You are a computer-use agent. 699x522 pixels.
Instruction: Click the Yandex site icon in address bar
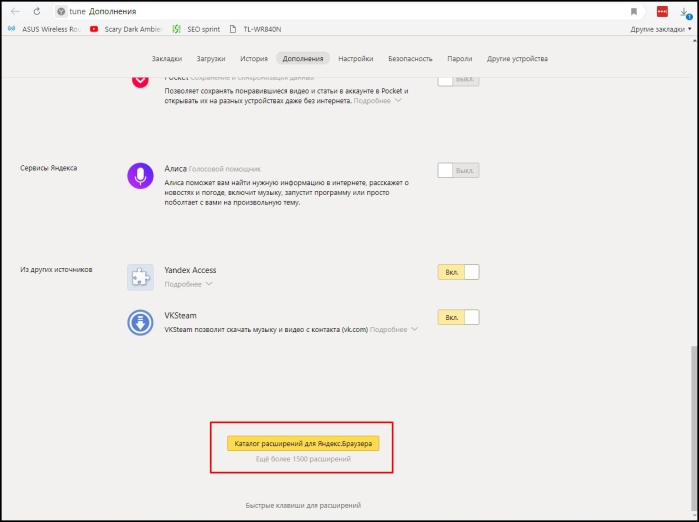[62, 12]
